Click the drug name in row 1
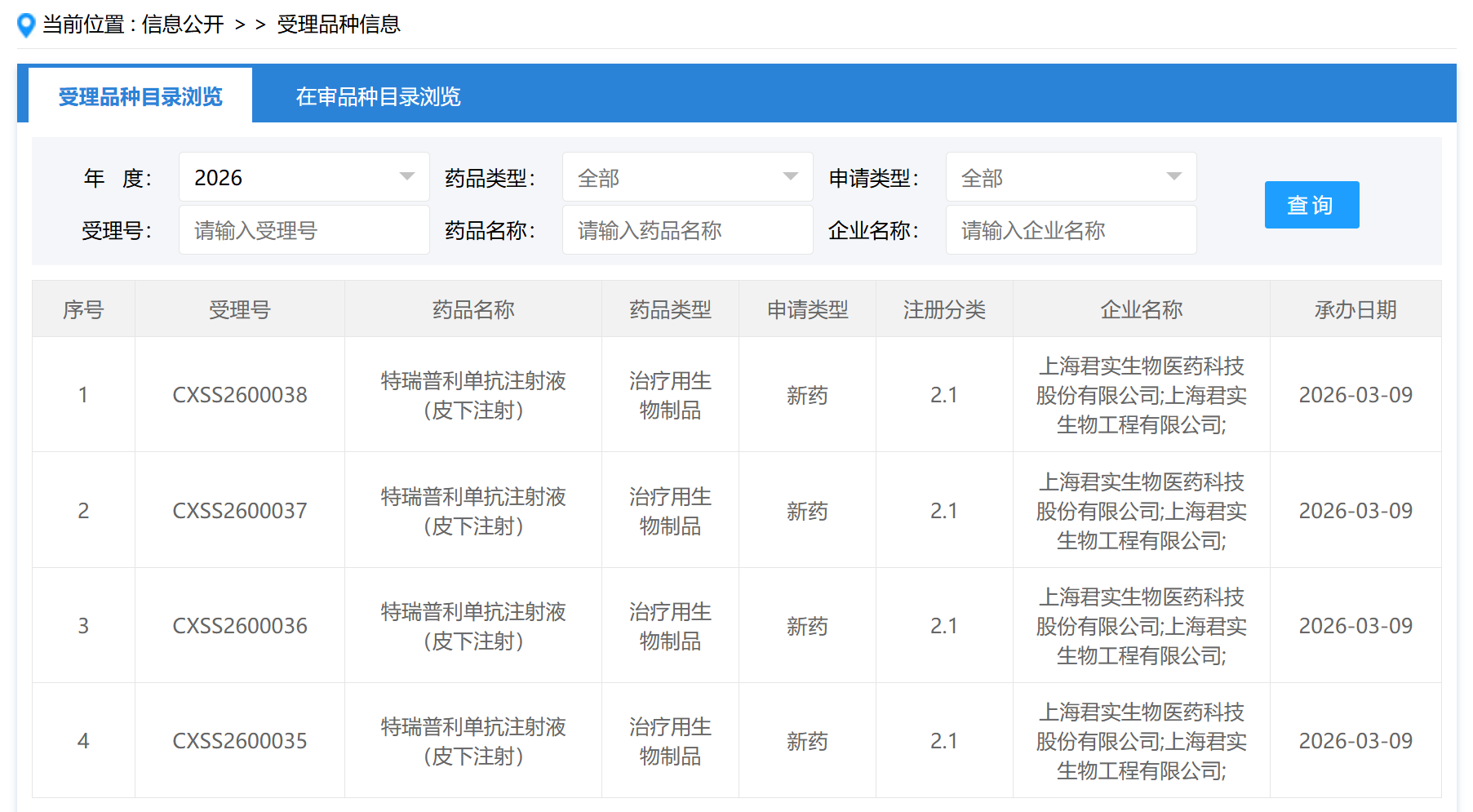Viewport: 1473px width, 812px height. click(473, 395)
